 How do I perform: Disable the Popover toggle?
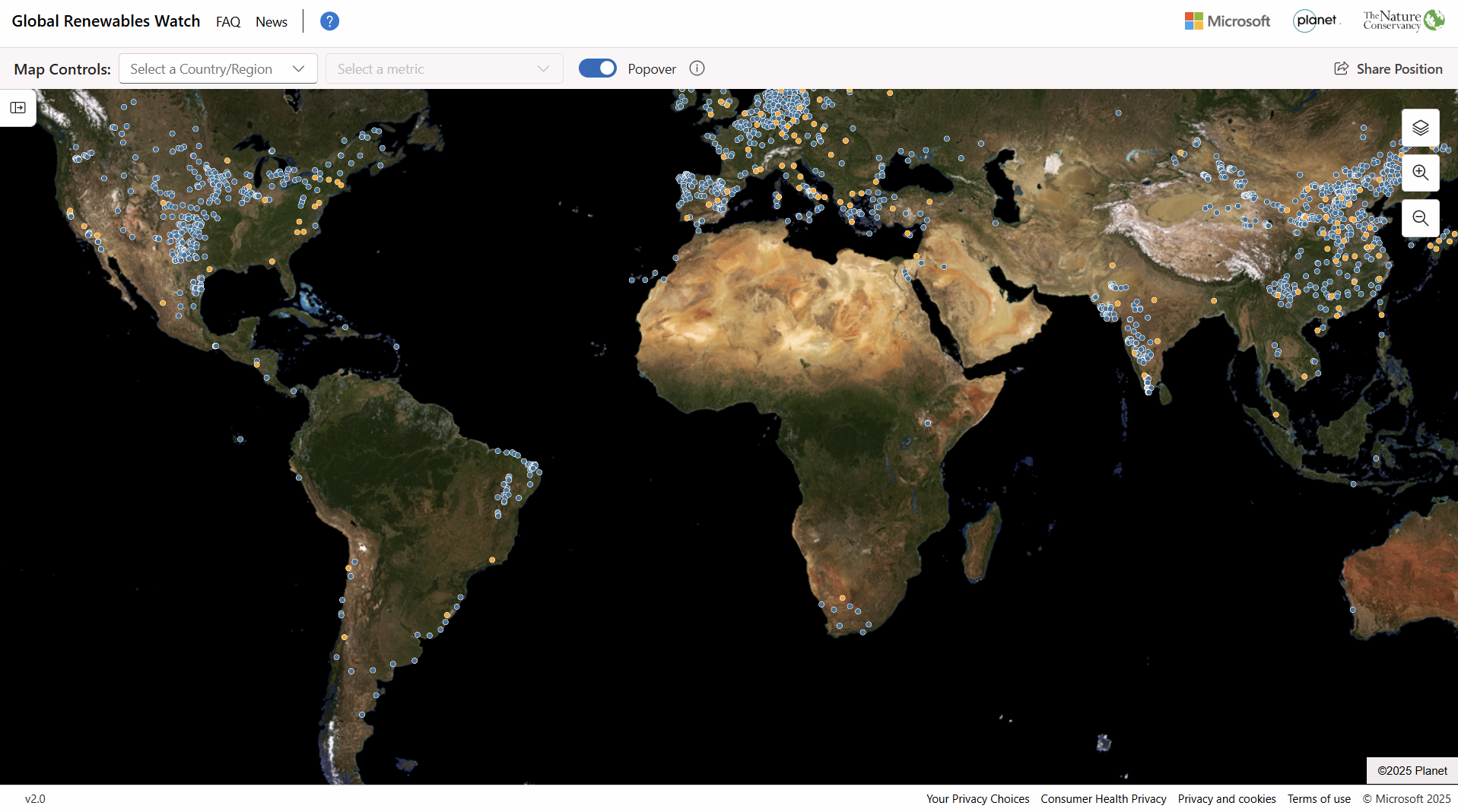coord(597,68)
